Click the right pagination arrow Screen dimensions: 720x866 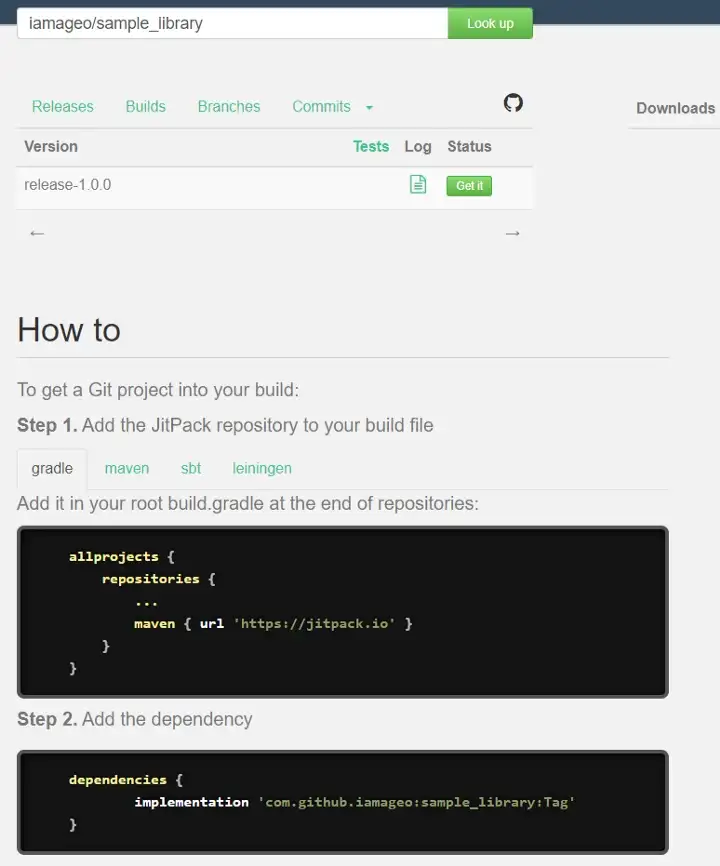click(512, 233)
